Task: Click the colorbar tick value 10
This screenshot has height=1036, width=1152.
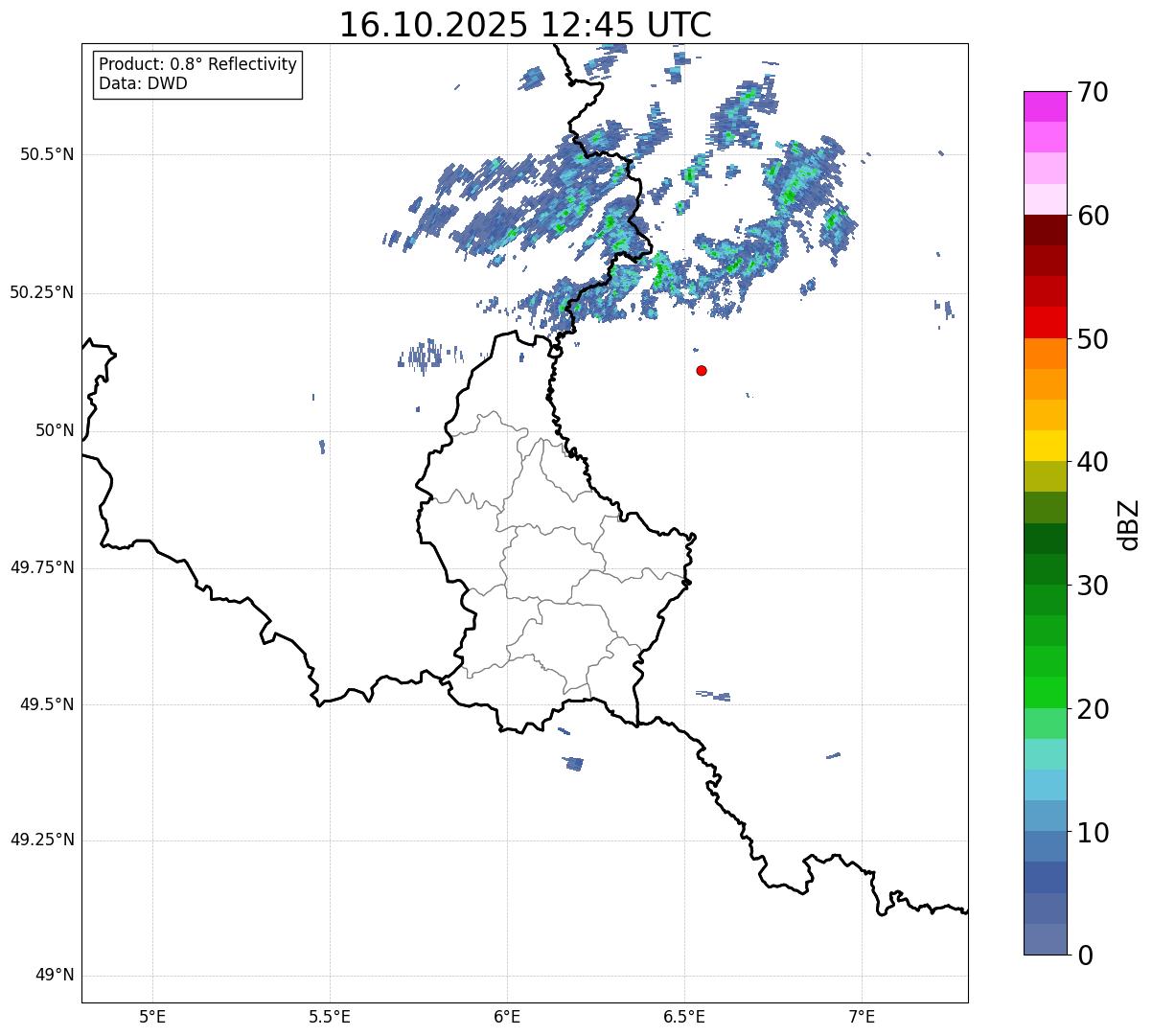Action: click(1093, 832)
